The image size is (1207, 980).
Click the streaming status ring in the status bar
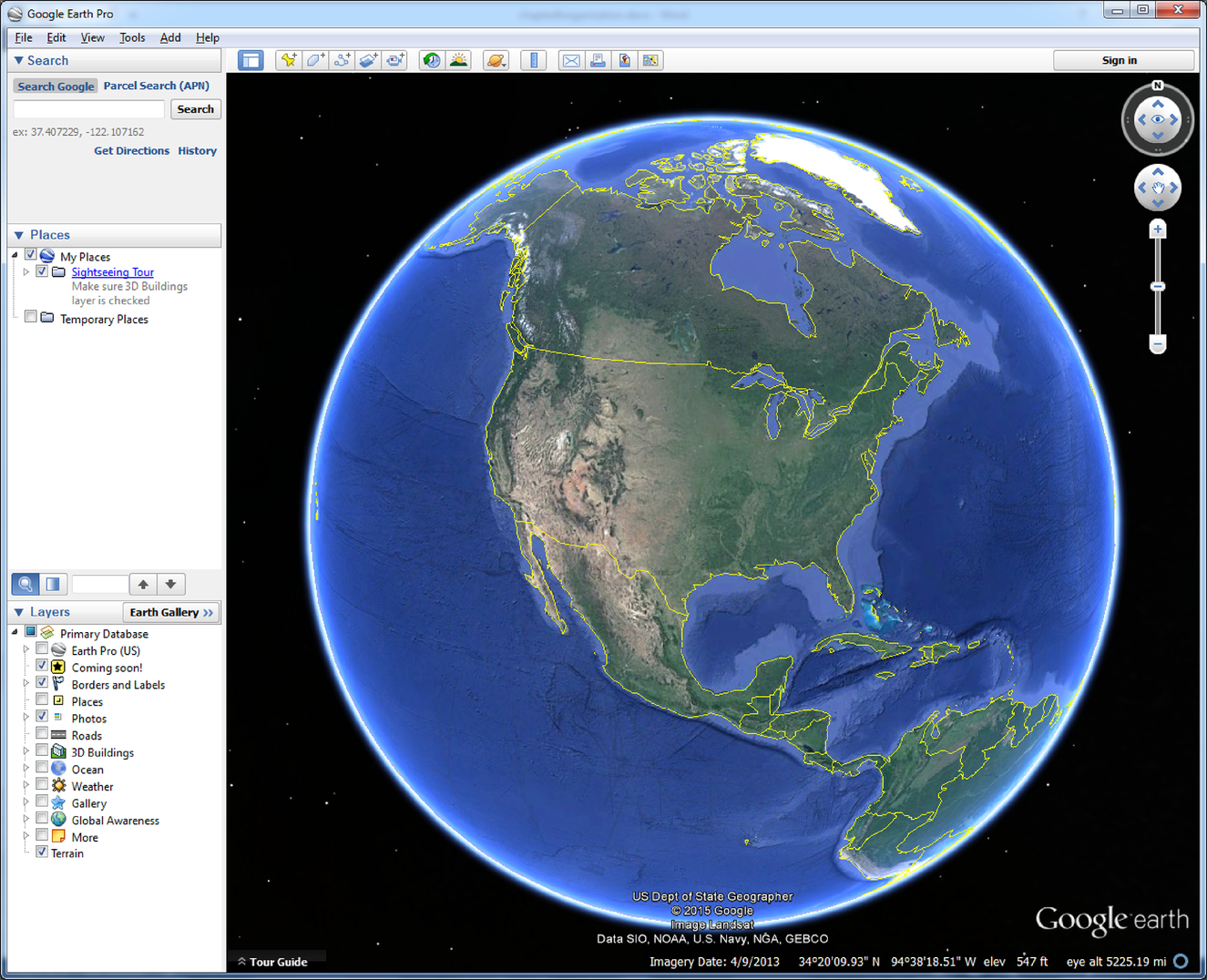pyautogui.click(x=1181, y=961)
